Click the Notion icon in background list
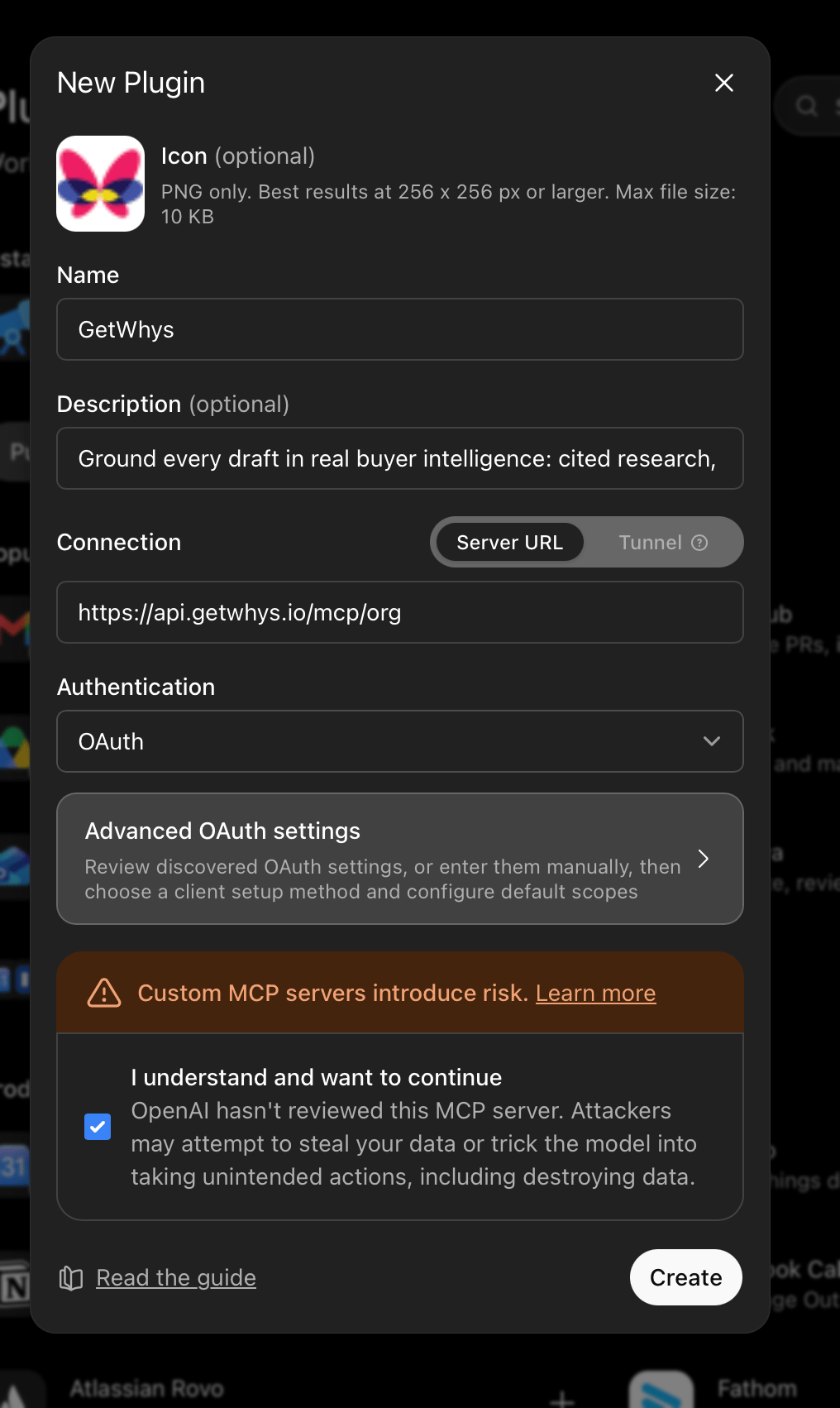840x1408 pixels. point(15,1286)
